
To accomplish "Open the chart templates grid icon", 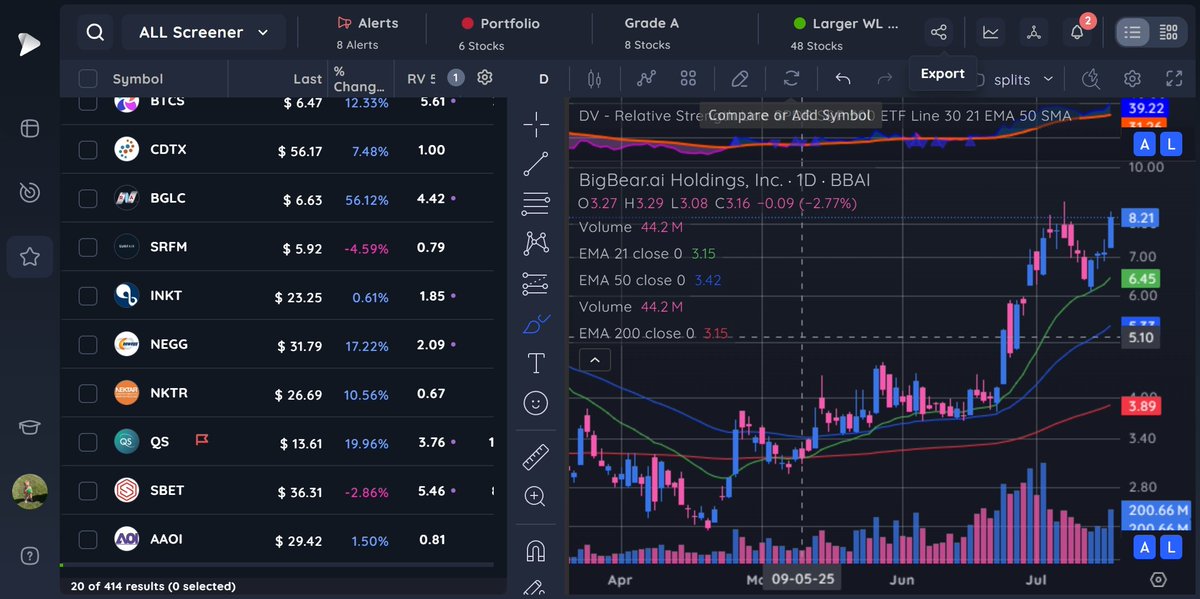I will click(688, 79).
